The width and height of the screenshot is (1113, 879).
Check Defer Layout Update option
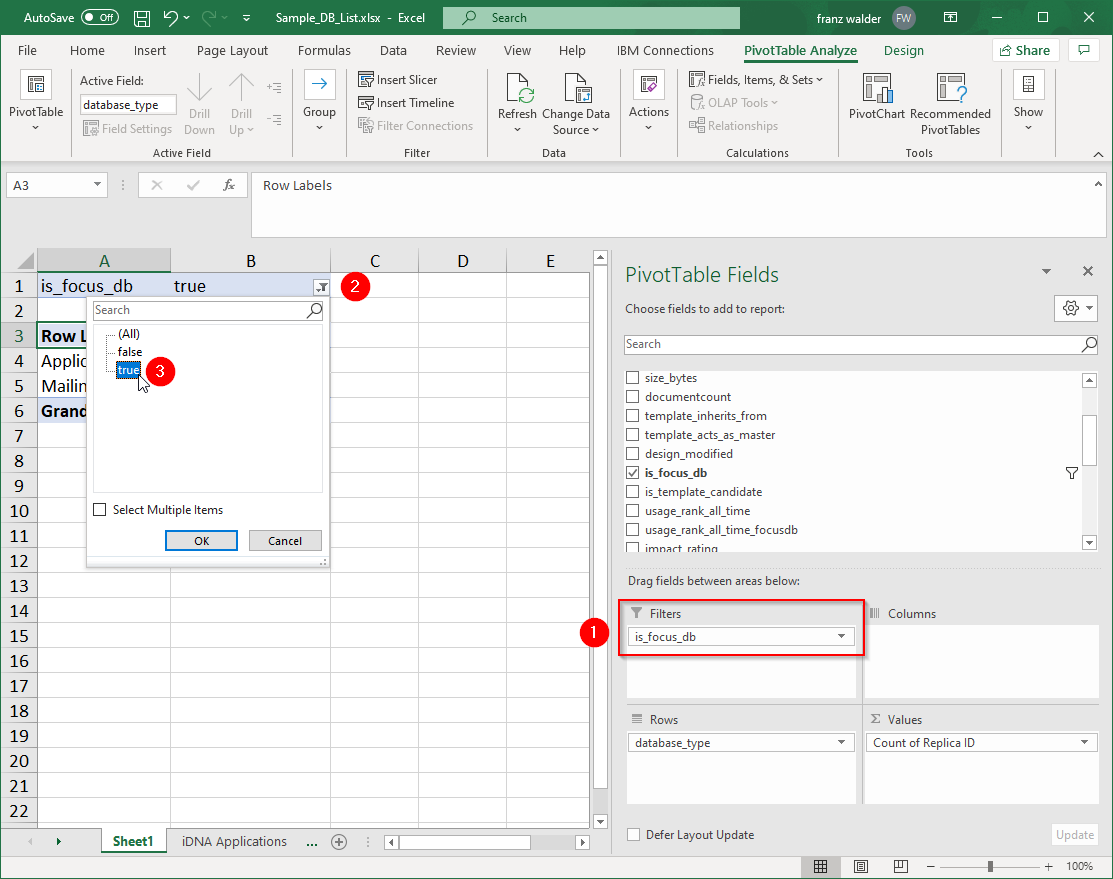[x=634, y=835]
